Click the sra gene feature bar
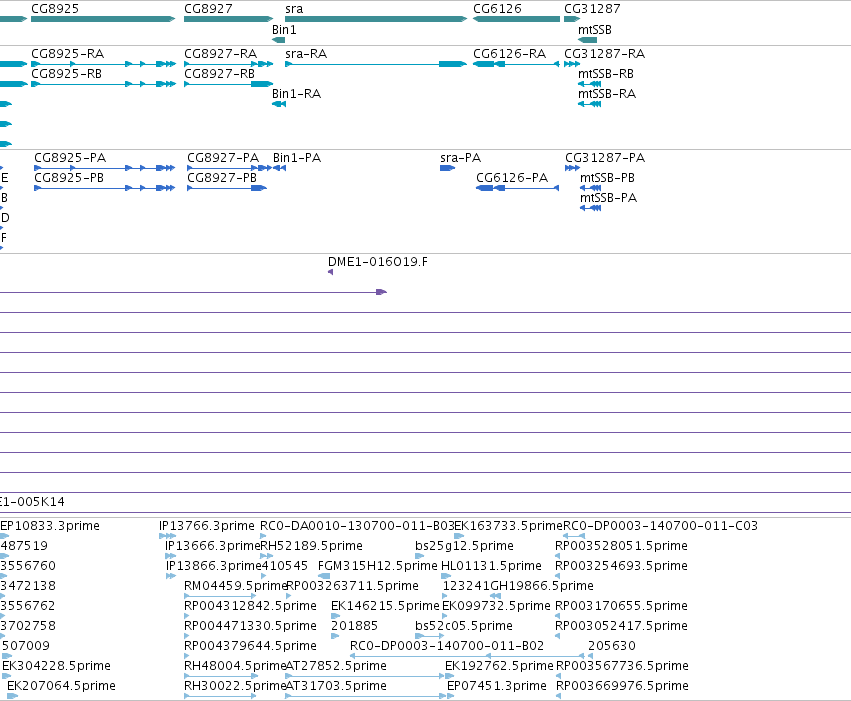This screenshot has width=851, height=701. tap(376, 19)
